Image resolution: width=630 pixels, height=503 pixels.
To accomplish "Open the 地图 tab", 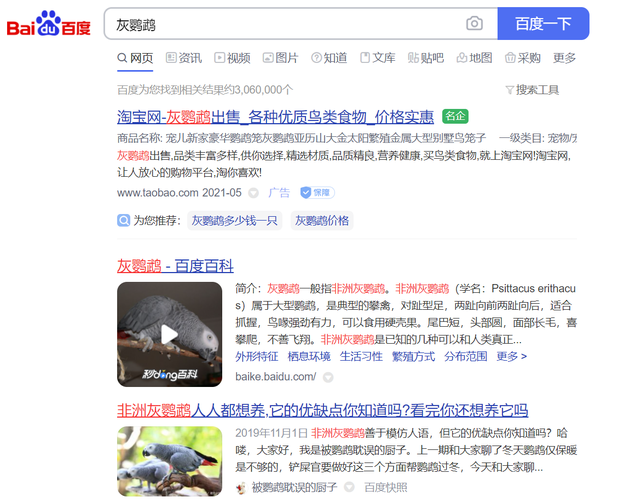I will click(475, 58).
